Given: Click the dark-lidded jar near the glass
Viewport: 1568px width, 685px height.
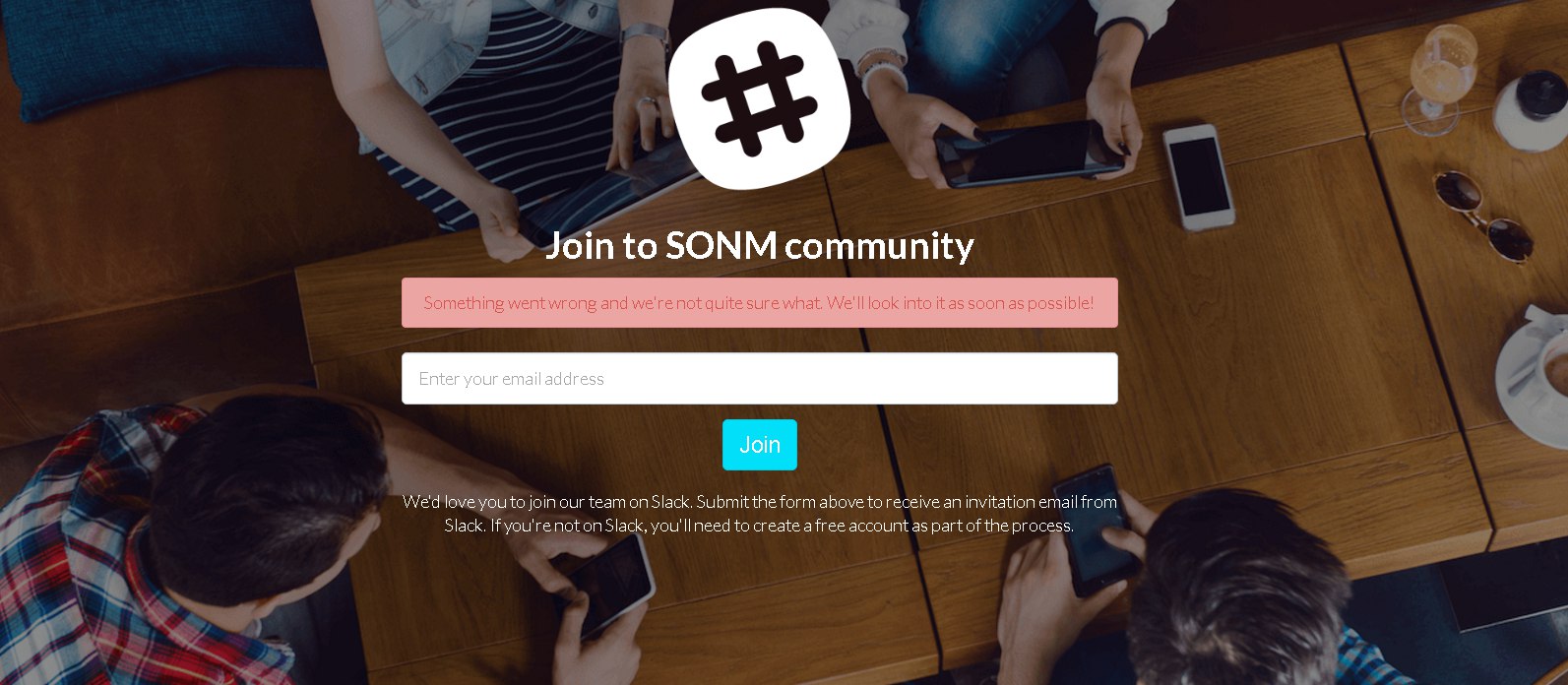Looking at the screenshot, I should coord(1529,109).
